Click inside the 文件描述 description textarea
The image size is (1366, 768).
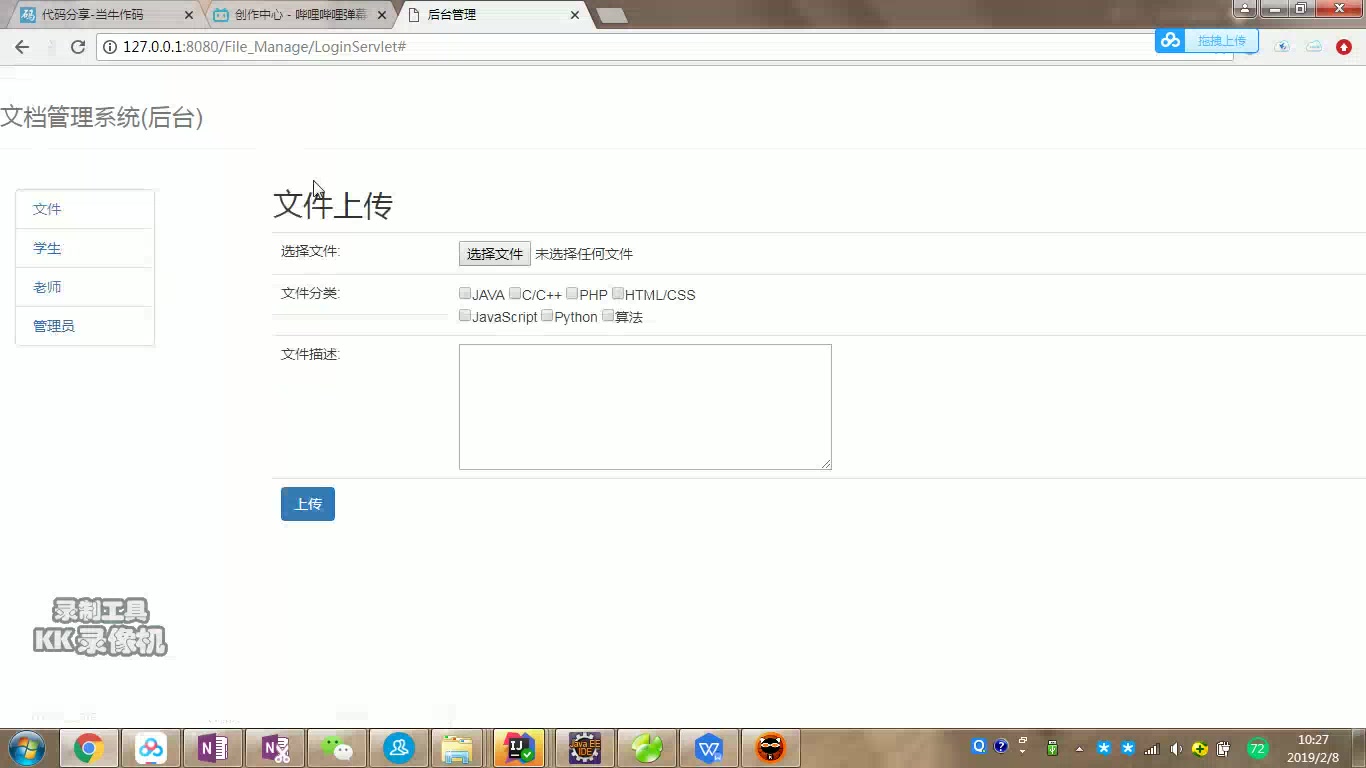[644, 405]
